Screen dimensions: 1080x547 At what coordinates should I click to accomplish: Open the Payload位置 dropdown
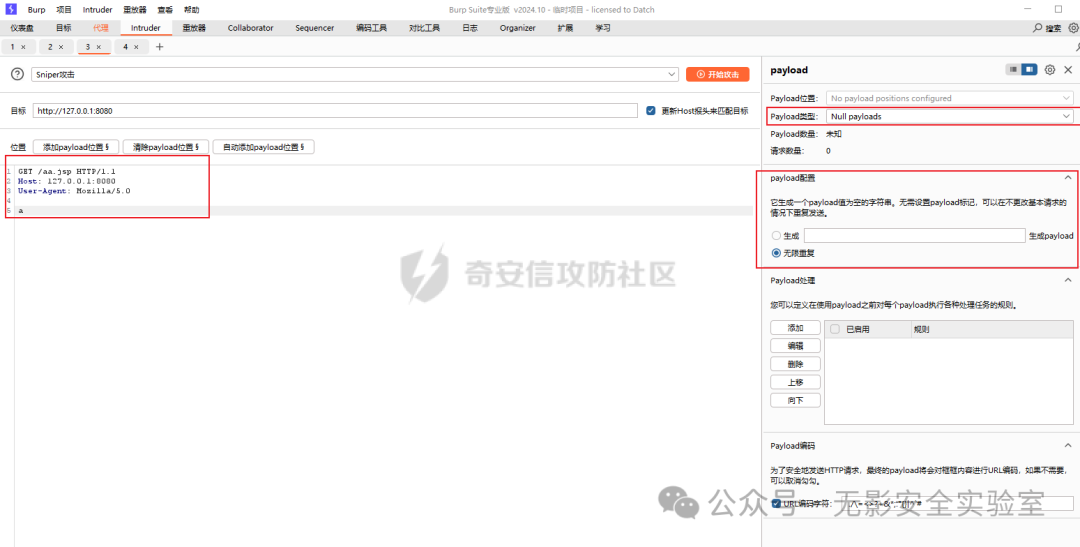click(950, 99)
